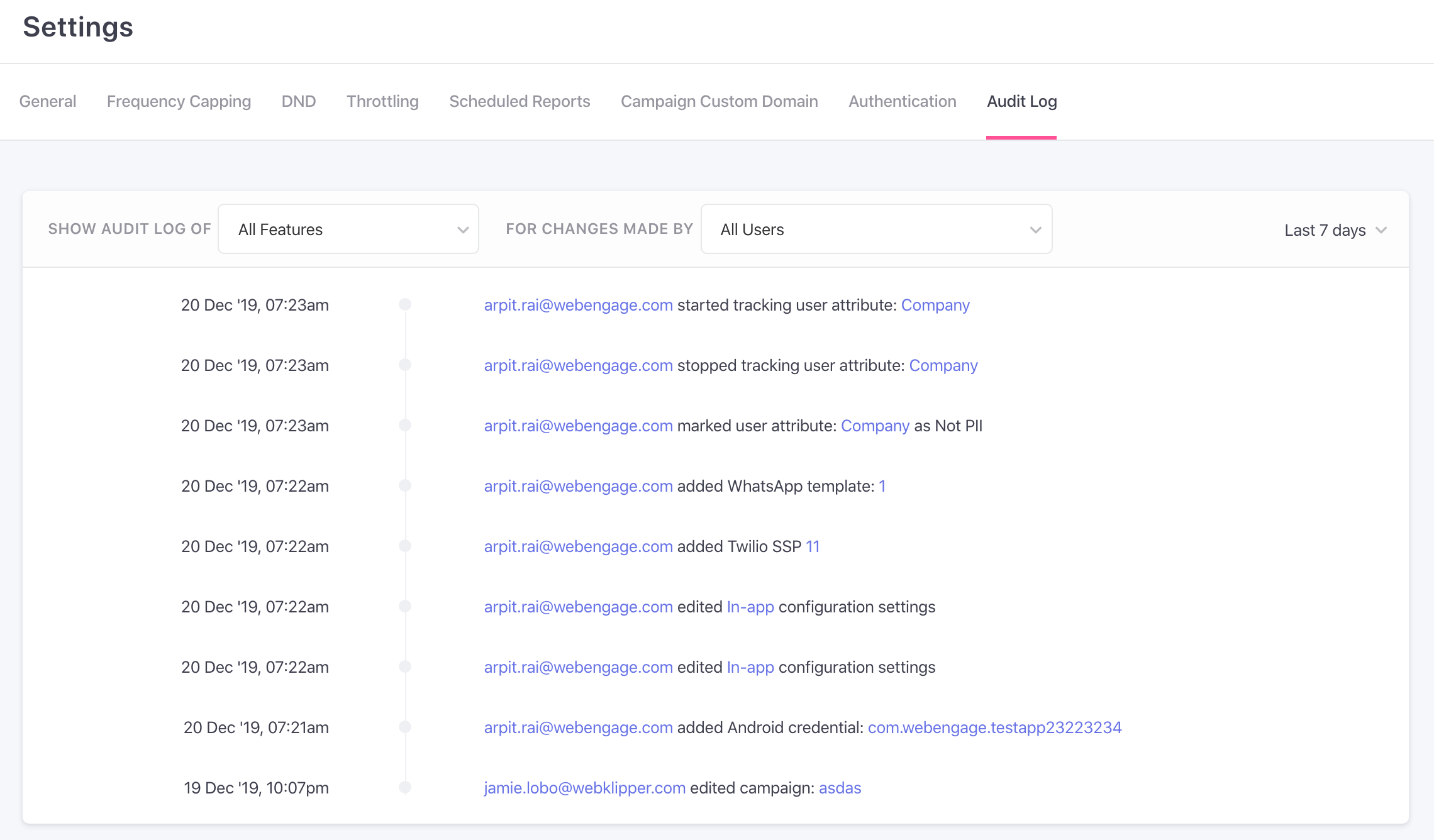This screenshot has width=1434, height=840.
Task: Click the Audit Log tab
Action: [1021, 101]
